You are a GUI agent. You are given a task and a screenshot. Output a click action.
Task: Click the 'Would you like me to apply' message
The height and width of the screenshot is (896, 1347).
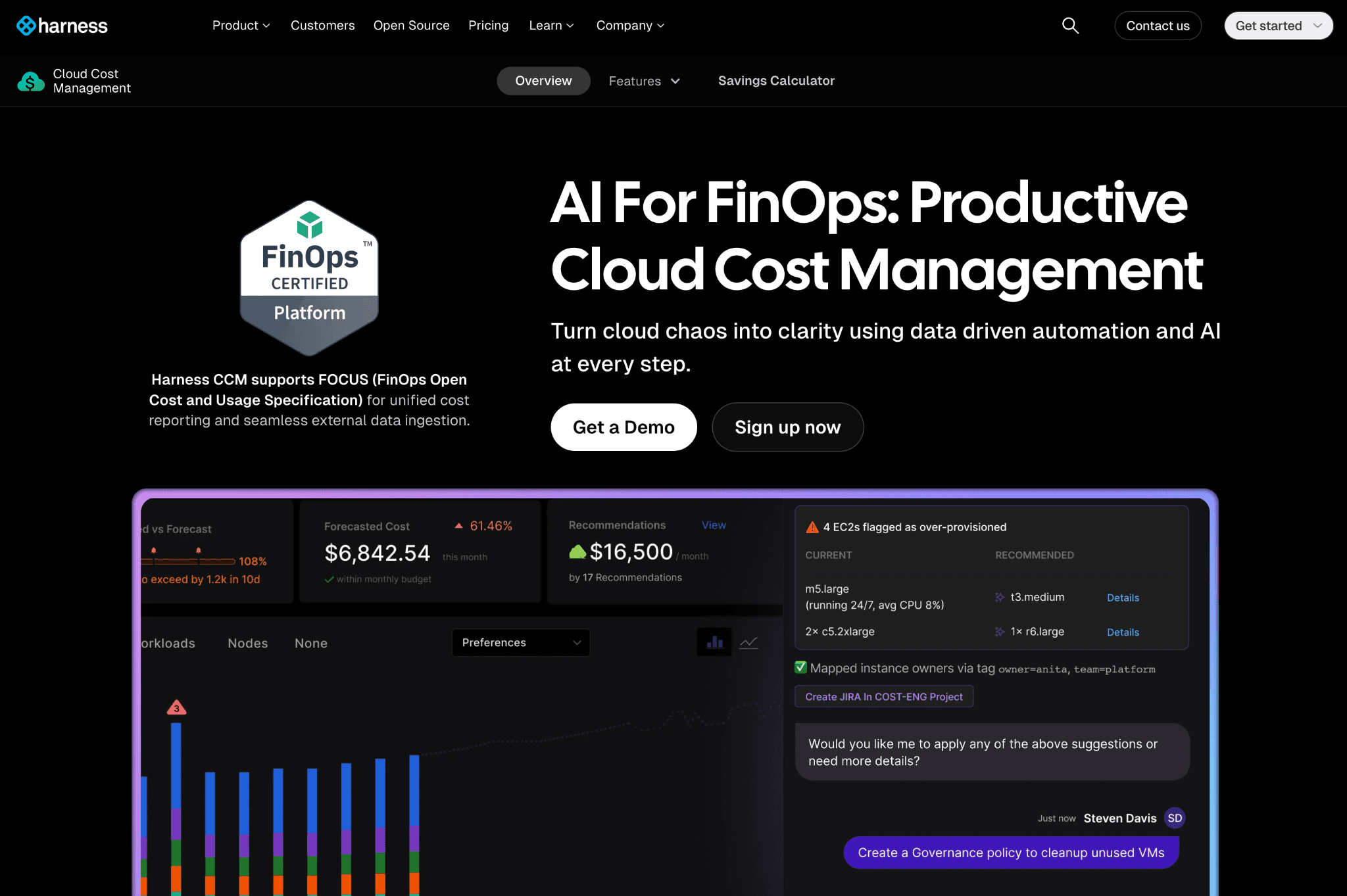(992, 752)
